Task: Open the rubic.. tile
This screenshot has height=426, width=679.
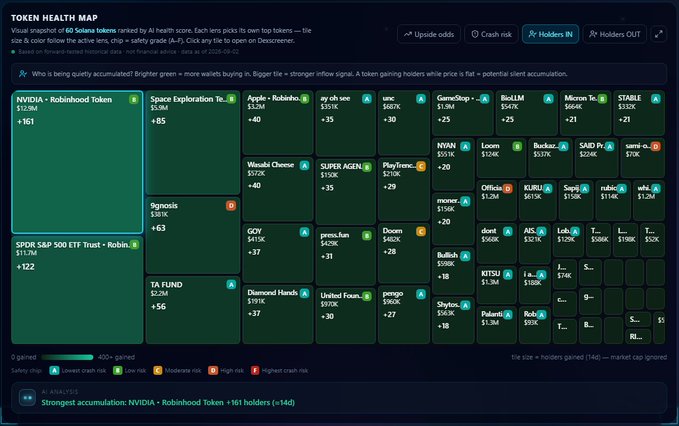Action: point(613,200)
